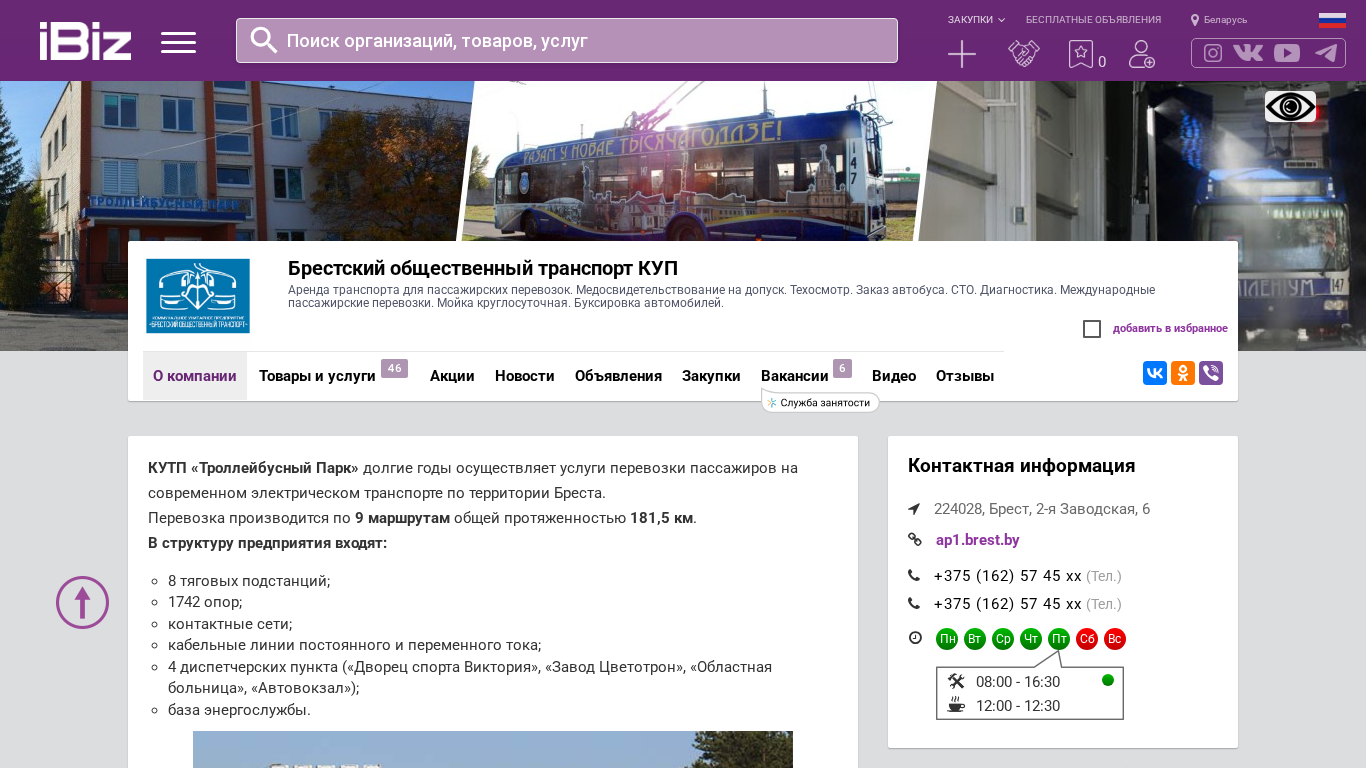
Task: Select Monday 'Пн' day circle
Action: pos(947,639)
